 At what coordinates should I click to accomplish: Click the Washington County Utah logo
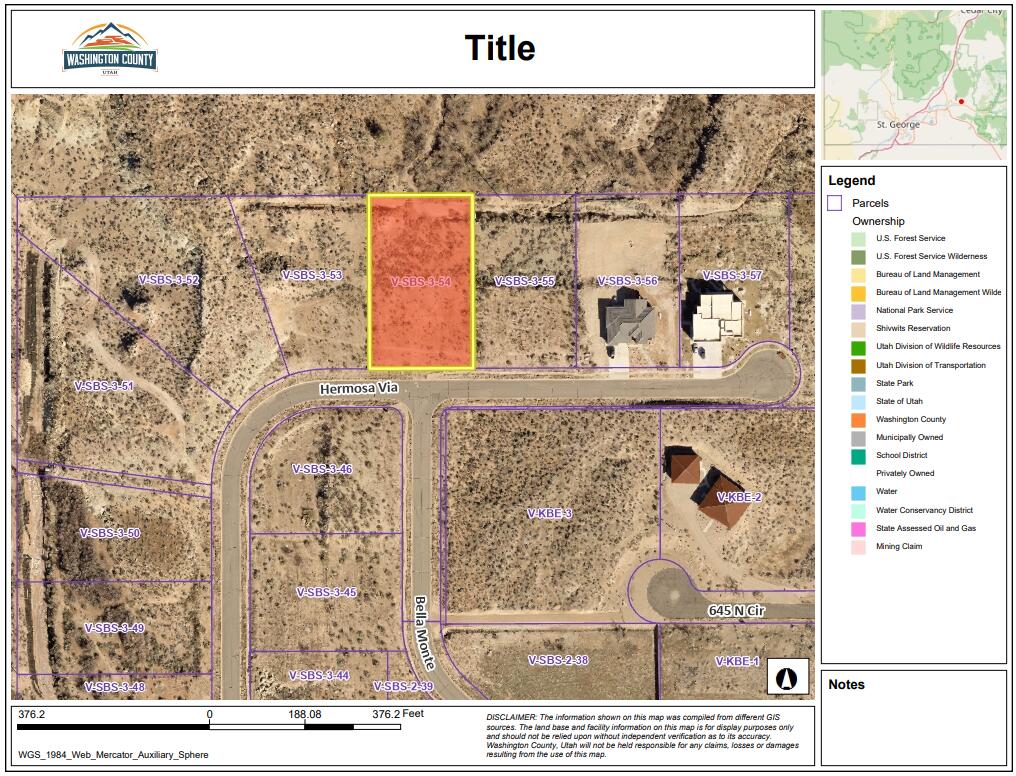[x=110, y=49]
